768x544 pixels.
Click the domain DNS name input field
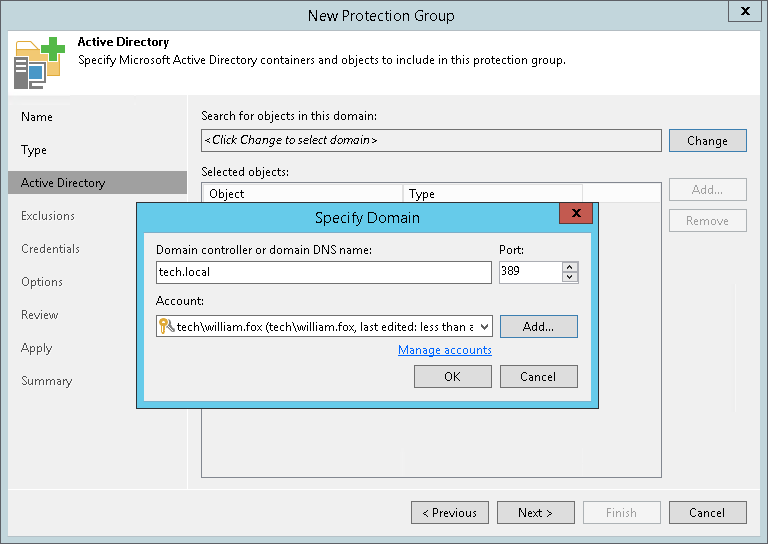[x=323, y=272]
